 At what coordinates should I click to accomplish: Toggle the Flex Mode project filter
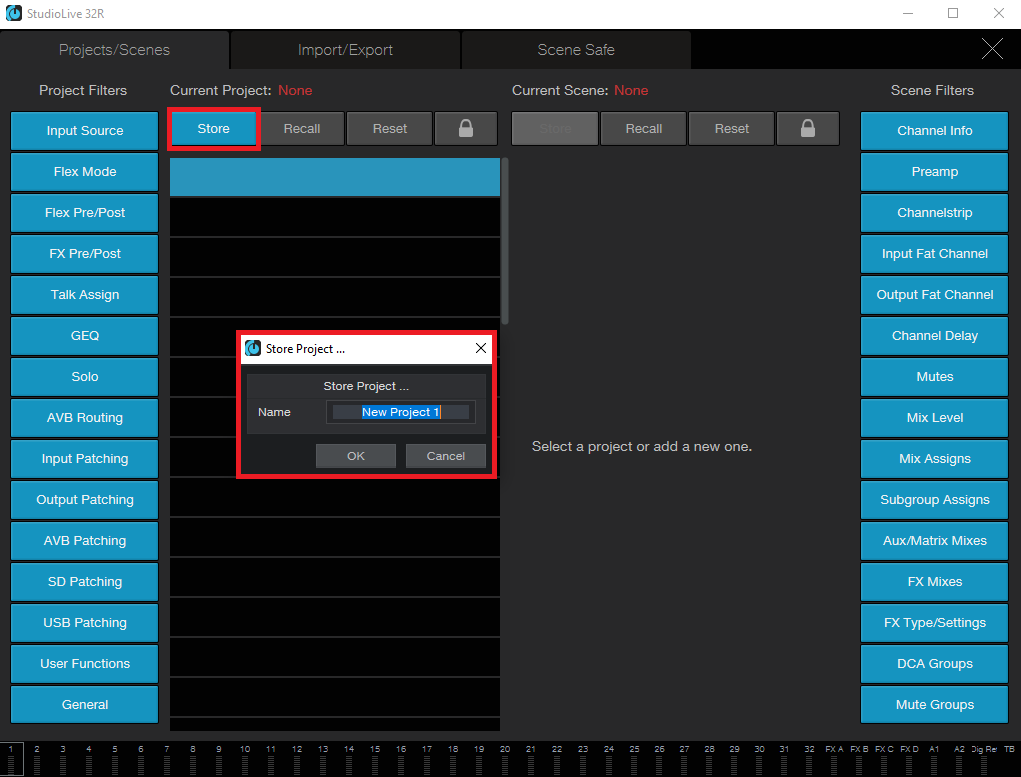click(85, 172)
